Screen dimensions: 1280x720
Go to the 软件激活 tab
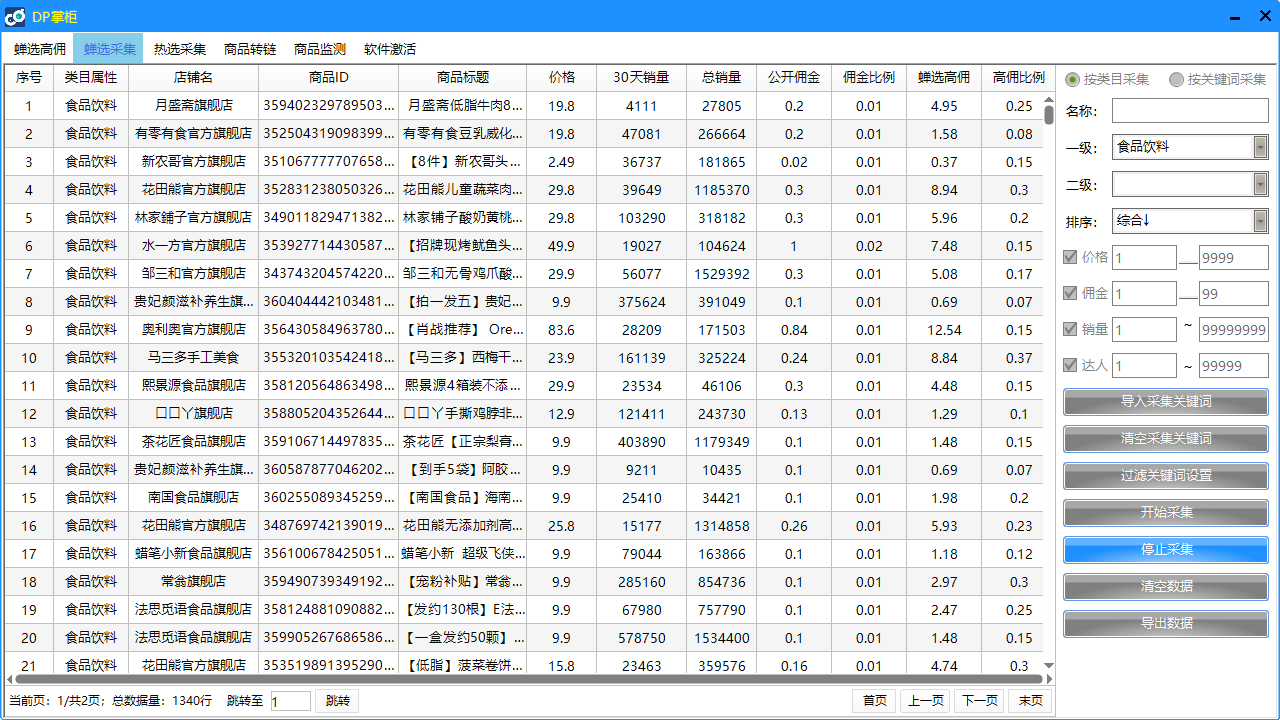click(390, 49)
